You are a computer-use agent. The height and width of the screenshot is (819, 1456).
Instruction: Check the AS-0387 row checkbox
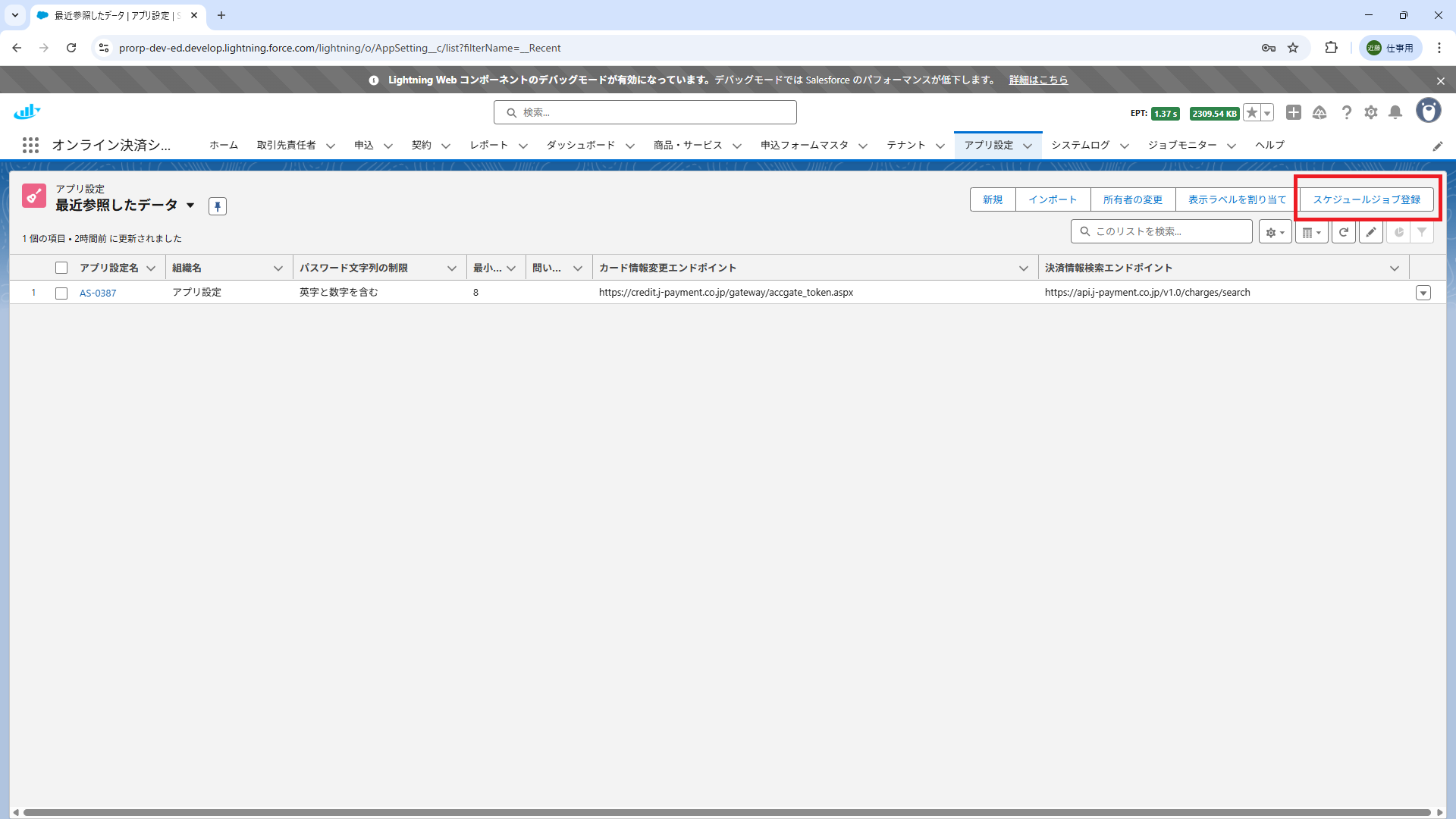(61, 293)
